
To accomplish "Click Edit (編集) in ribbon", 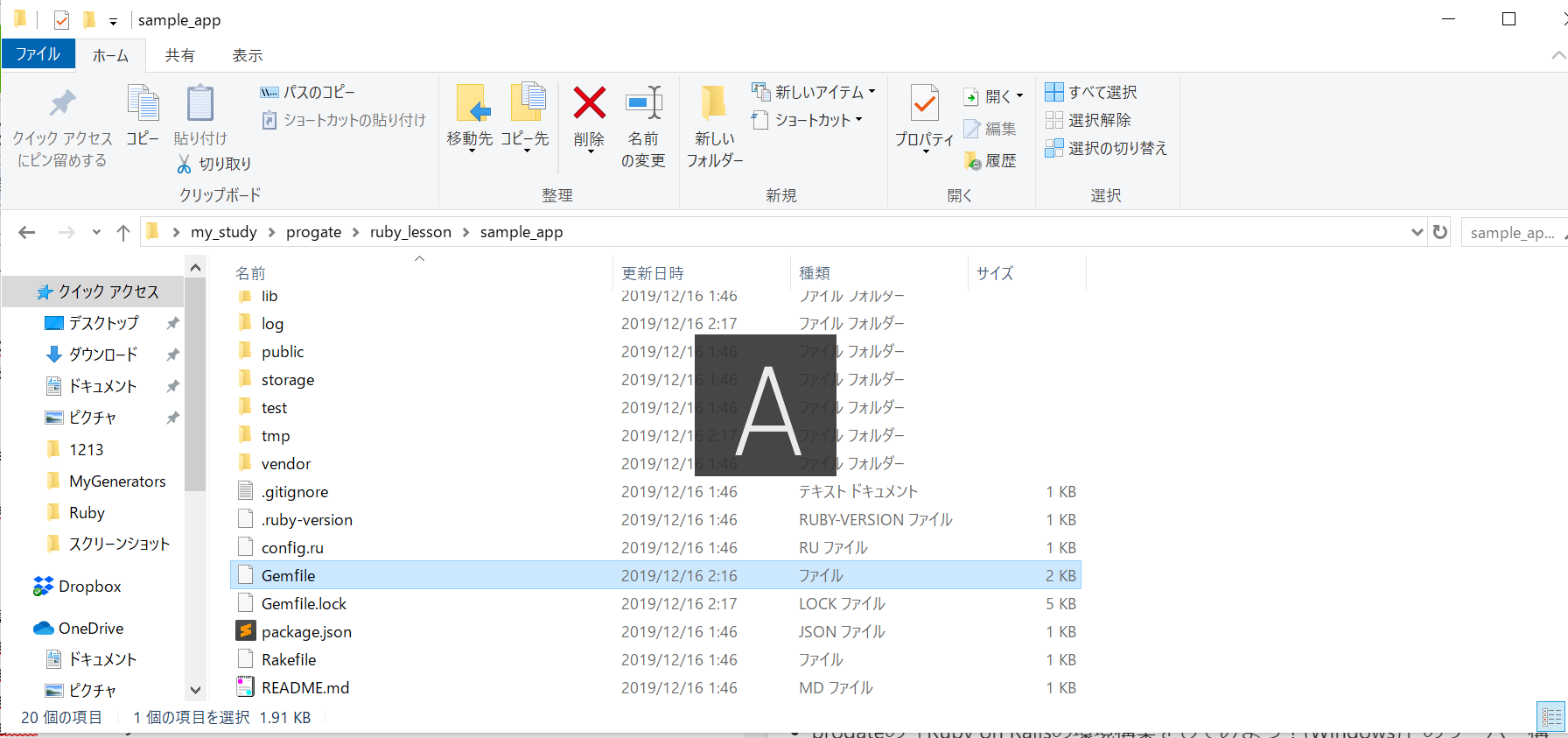I will 990,129.
